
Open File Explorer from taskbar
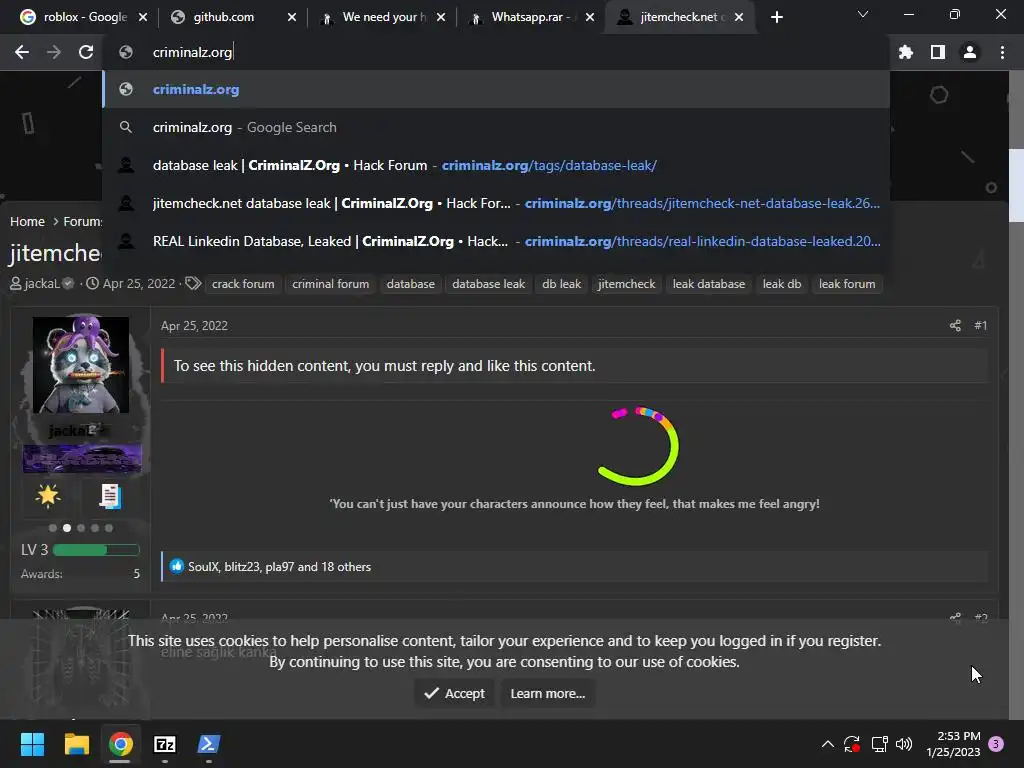pyautogui.click(x=76, y=744)
